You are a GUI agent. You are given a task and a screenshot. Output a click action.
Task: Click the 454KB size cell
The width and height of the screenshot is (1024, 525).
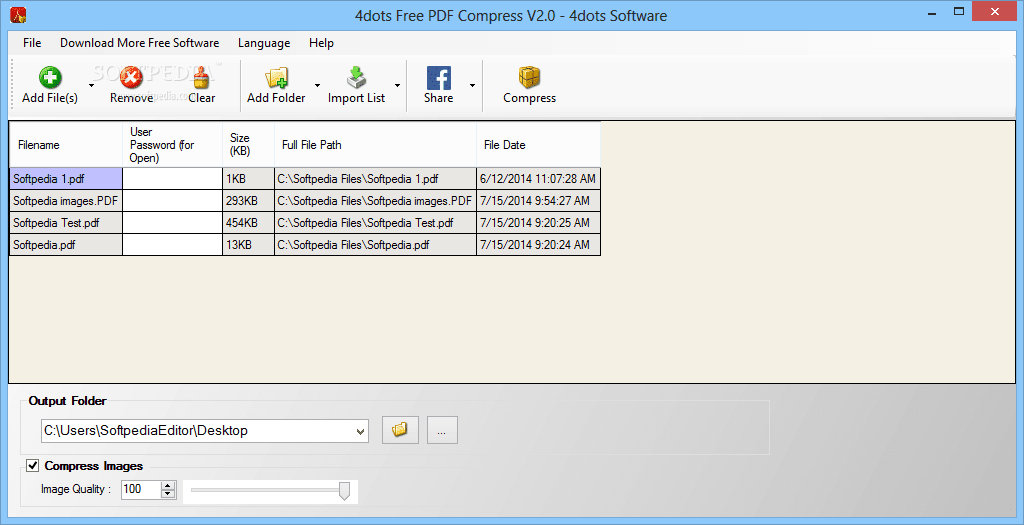(x=248, y=223)
